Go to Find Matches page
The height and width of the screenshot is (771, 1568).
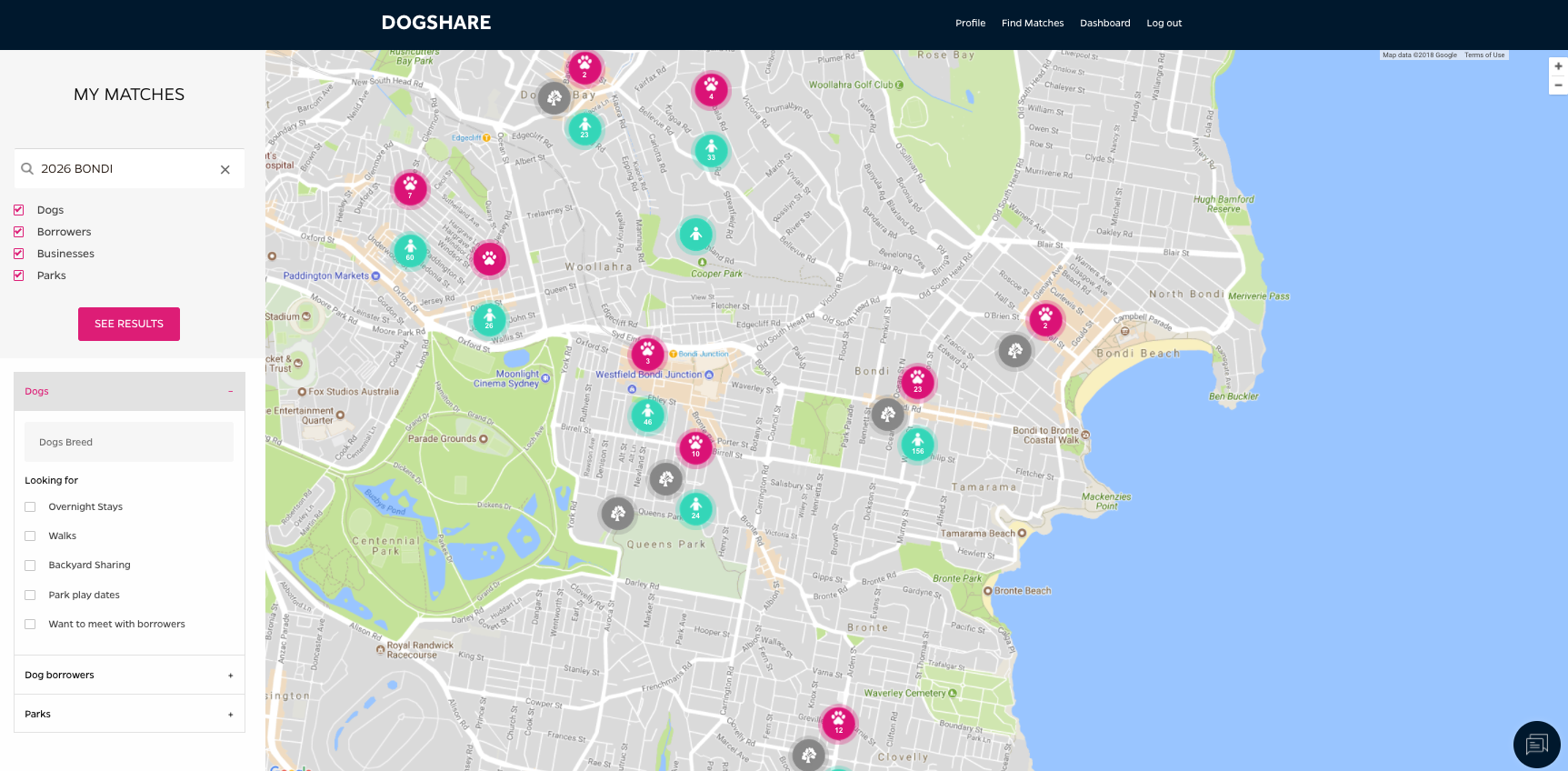coord(1033,24)
